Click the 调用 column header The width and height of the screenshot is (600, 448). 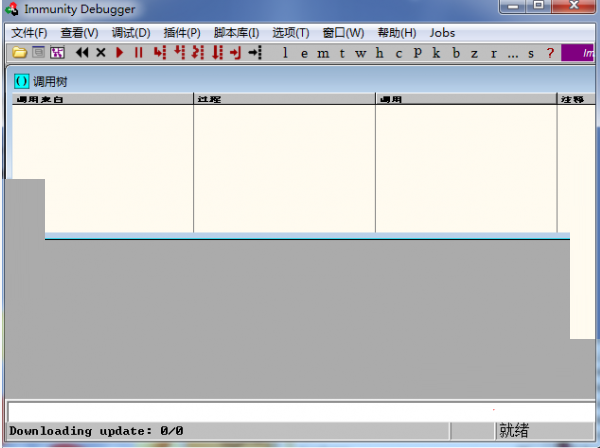tap(466, 99)
